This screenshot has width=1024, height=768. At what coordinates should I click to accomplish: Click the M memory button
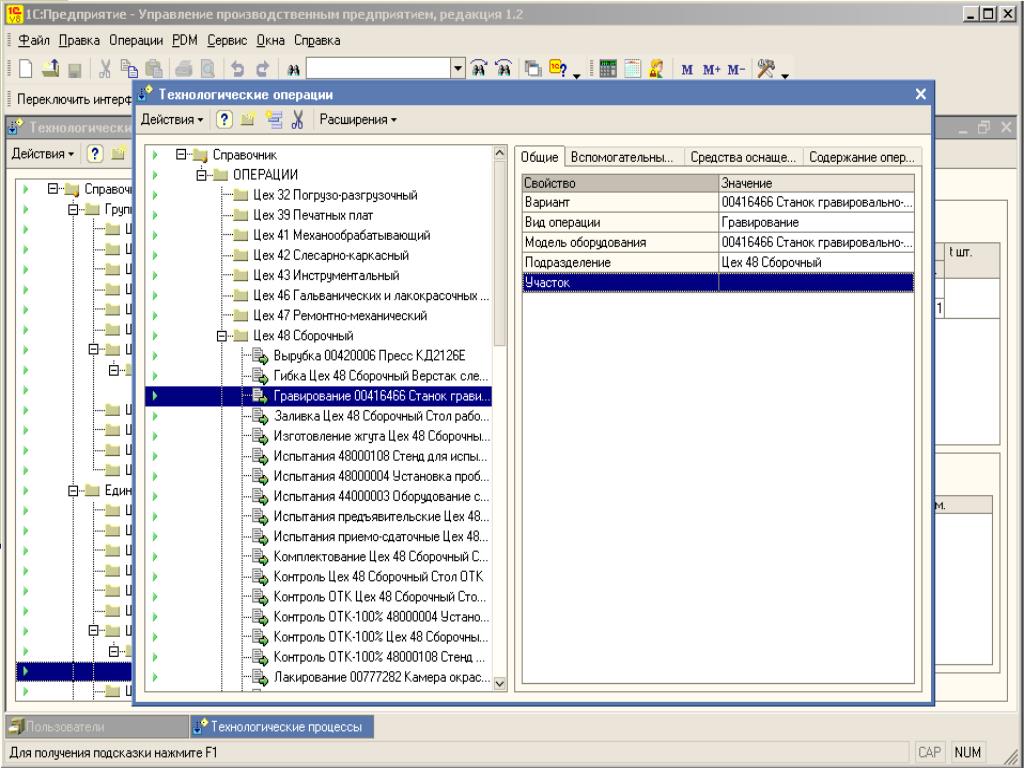[687, 69]
